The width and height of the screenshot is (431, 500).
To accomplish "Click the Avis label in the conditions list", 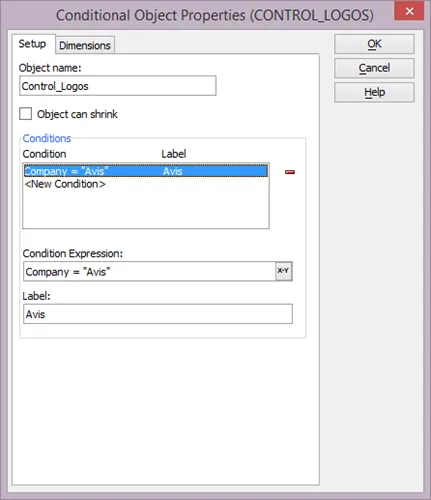I will [173, 171].
